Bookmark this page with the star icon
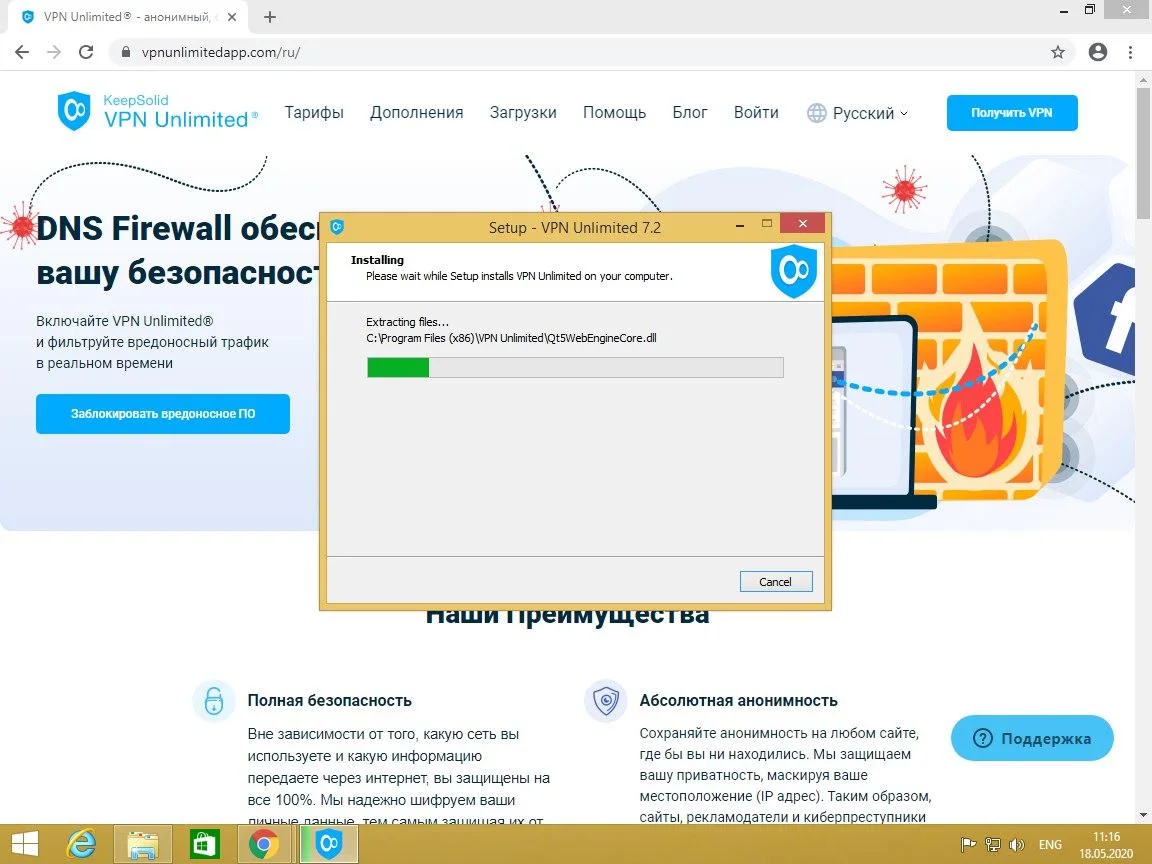 point(1057,52)
